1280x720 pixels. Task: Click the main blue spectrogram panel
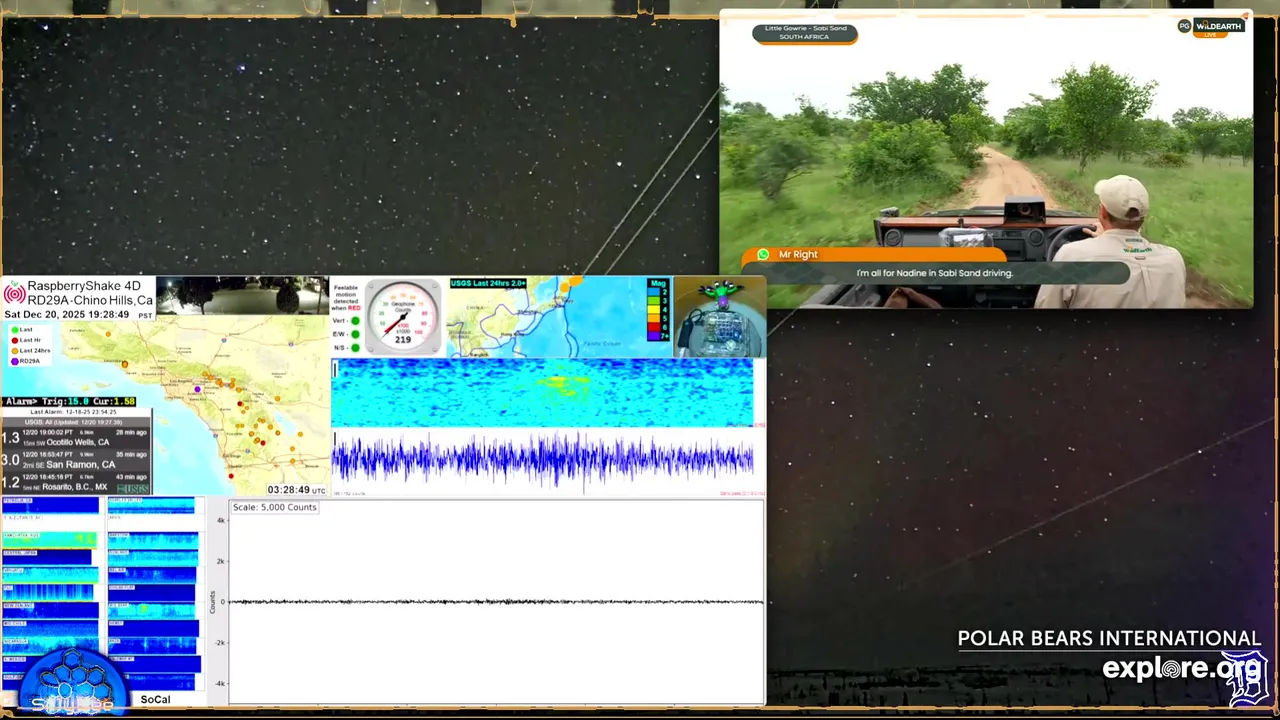tap(543, 393)
